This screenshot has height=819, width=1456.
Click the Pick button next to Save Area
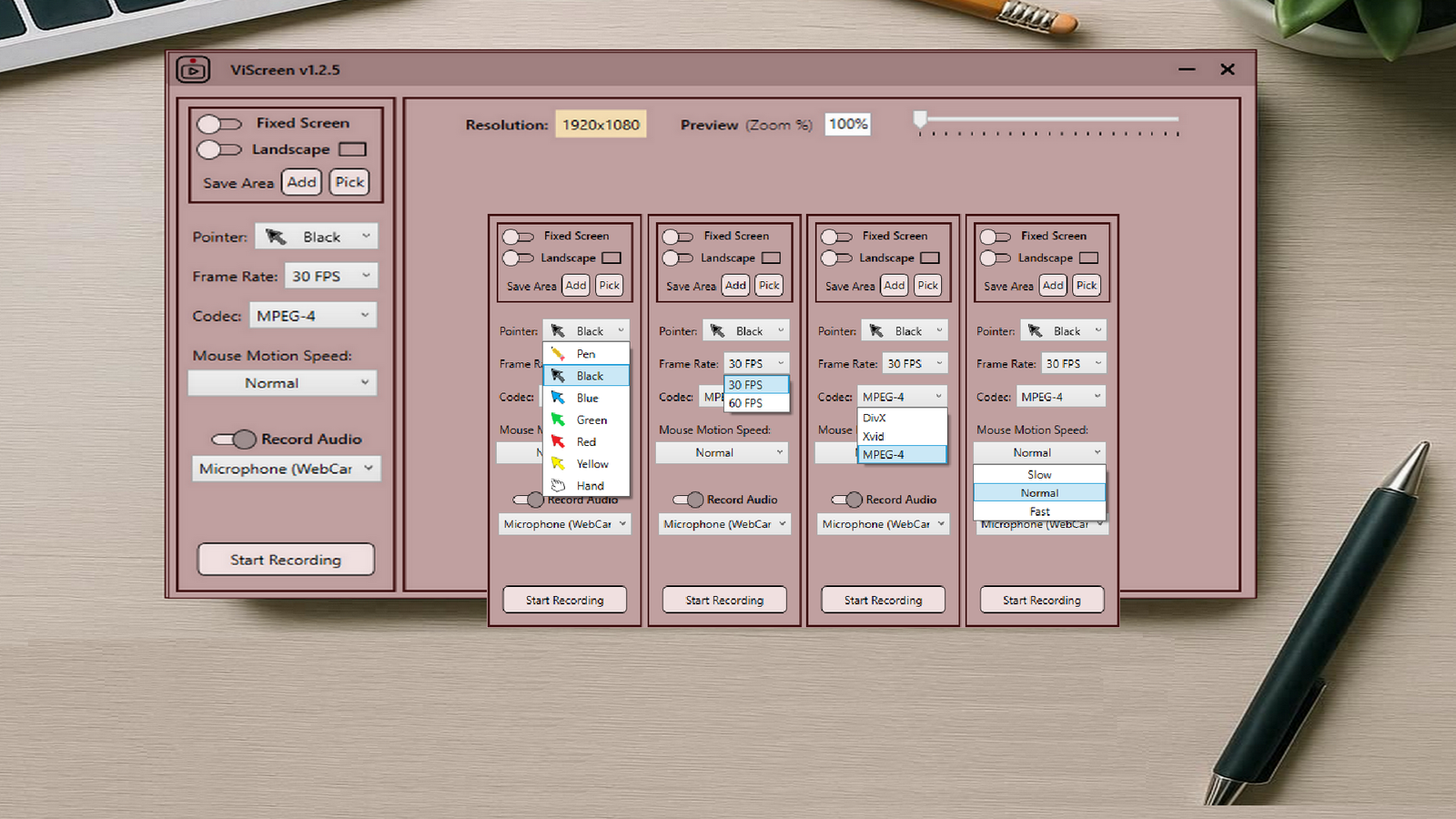tap(349, 182)
